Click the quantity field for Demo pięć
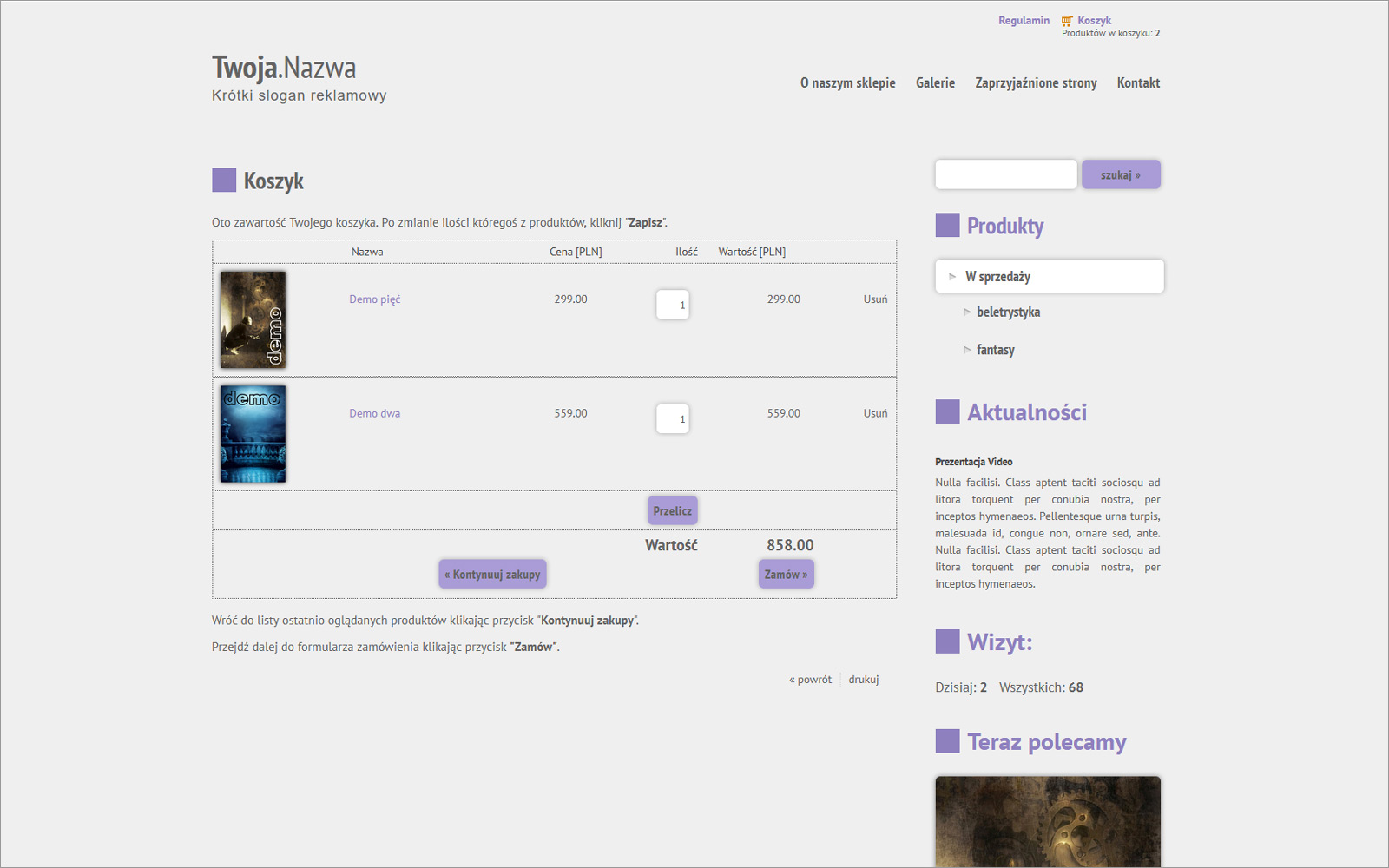 [673, 305]
